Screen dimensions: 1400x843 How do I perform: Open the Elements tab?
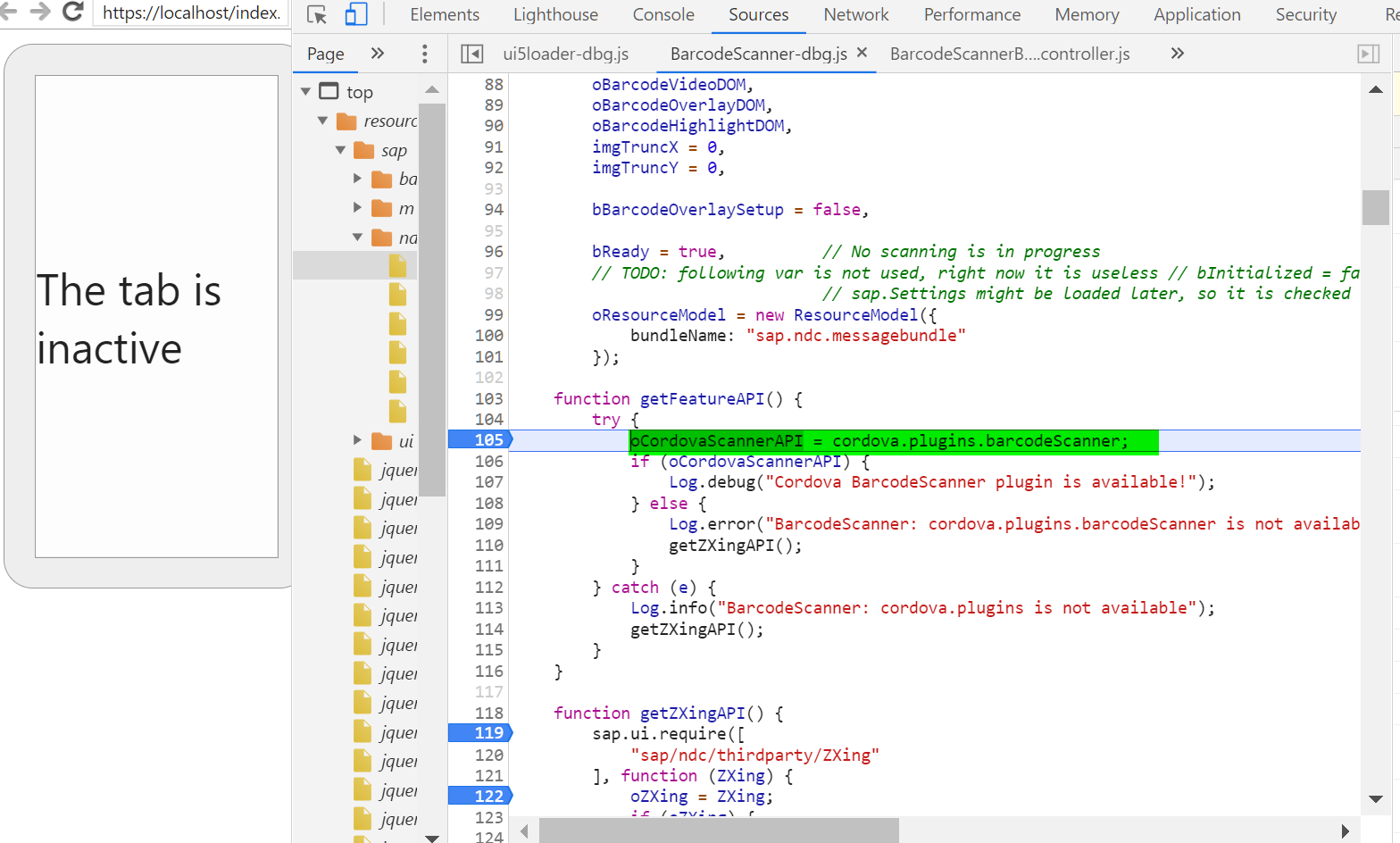[445, 14]
